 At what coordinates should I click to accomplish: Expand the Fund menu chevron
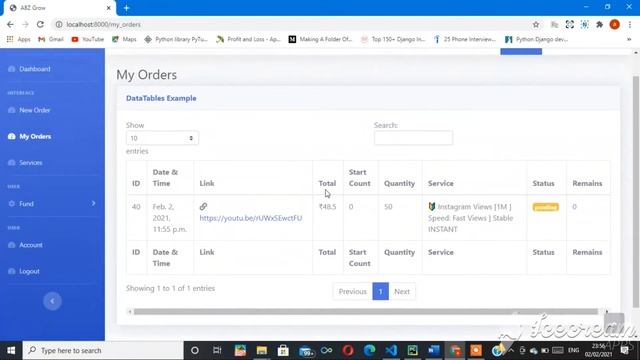pyautogui.click(x=93, y=203)
